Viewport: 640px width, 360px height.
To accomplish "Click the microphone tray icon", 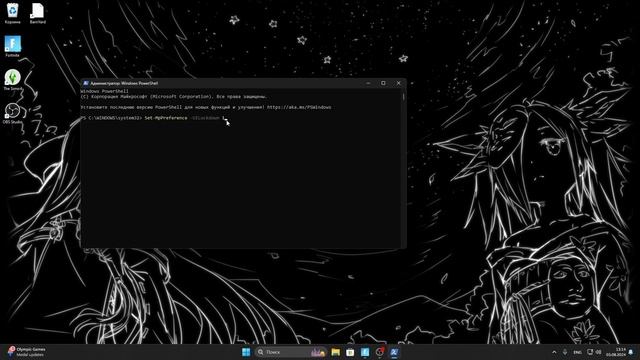I will (565, 352).
